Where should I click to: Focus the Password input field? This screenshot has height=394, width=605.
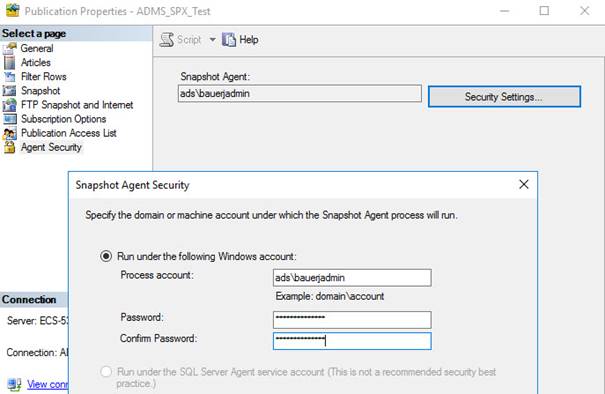352,320
